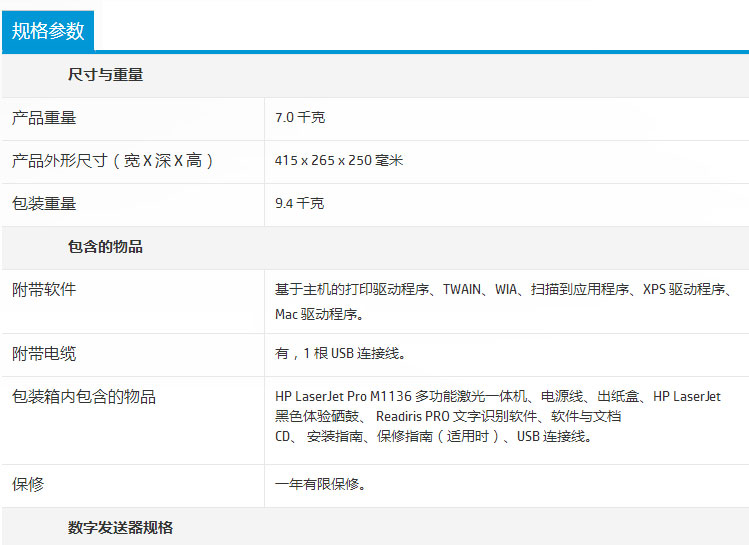Open the 规格参数 tab
The image size is (749, 545).
coord(48,31)
